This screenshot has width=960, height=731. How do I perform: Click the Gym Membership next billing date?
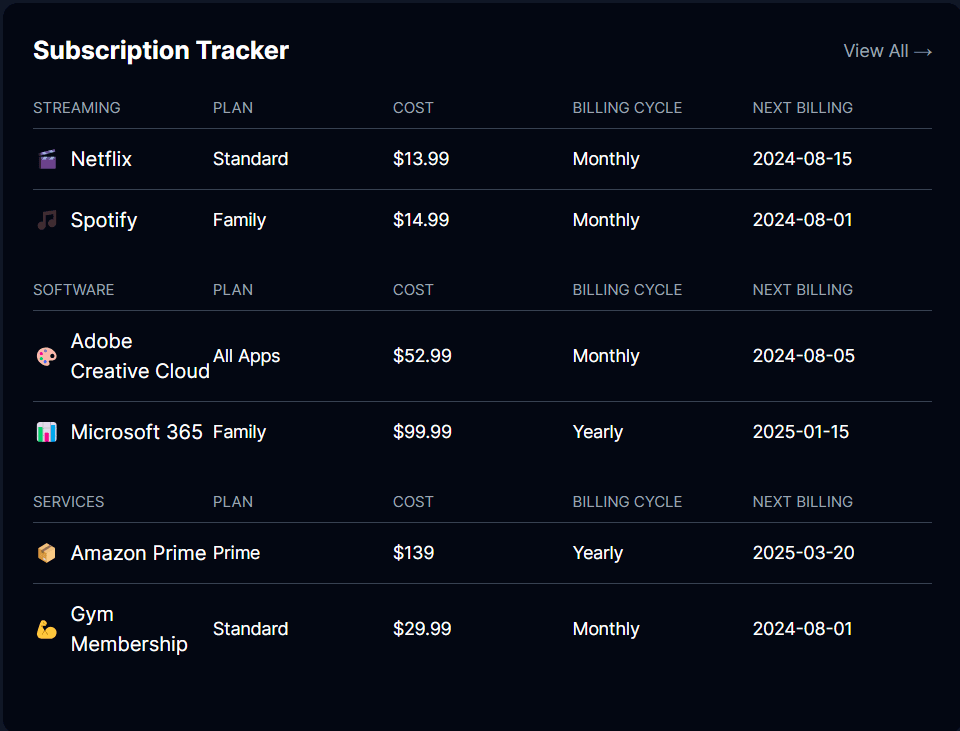point(801,629)
